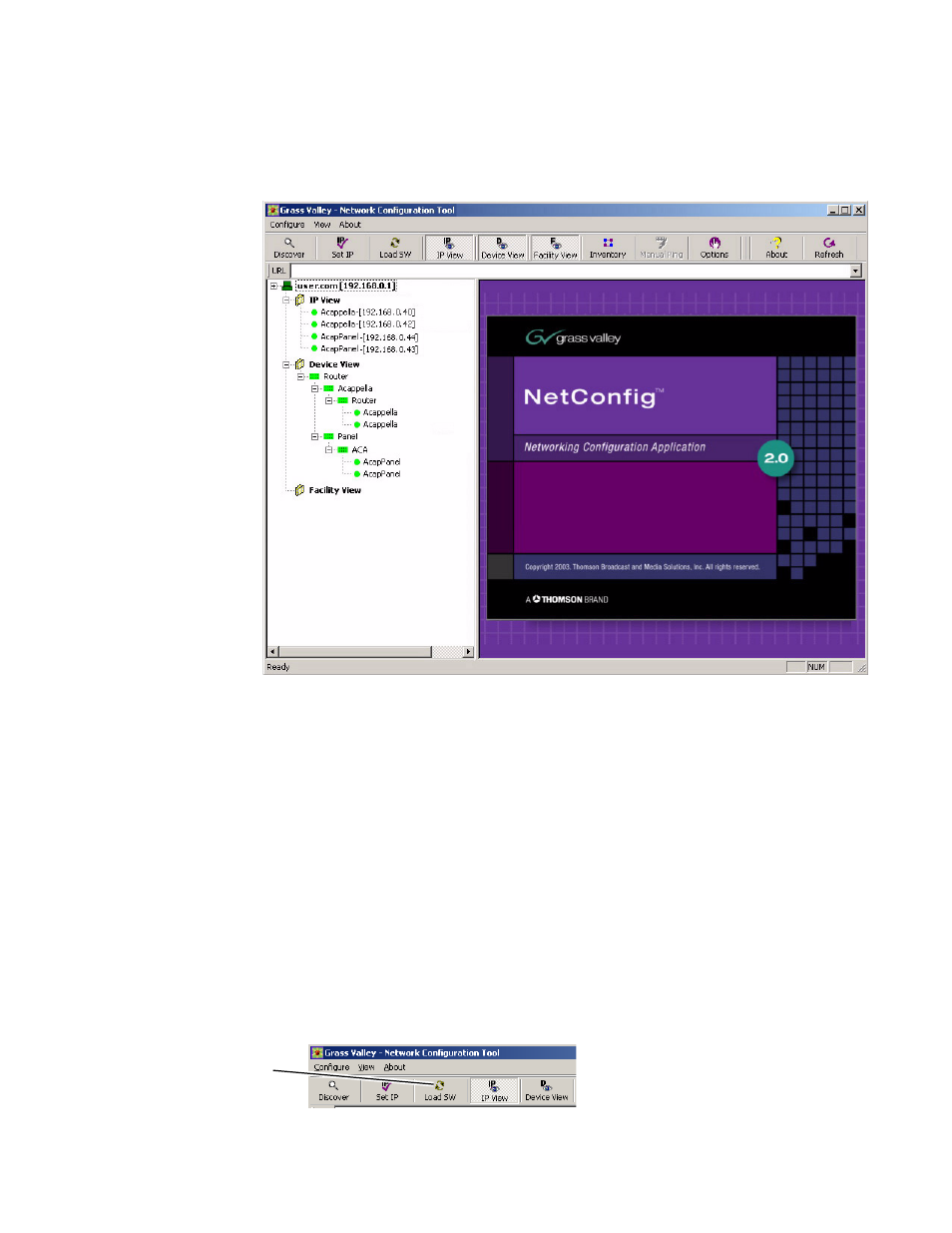Click the Refresh toolbar button

pyautogui.click(x=829, y=248)
